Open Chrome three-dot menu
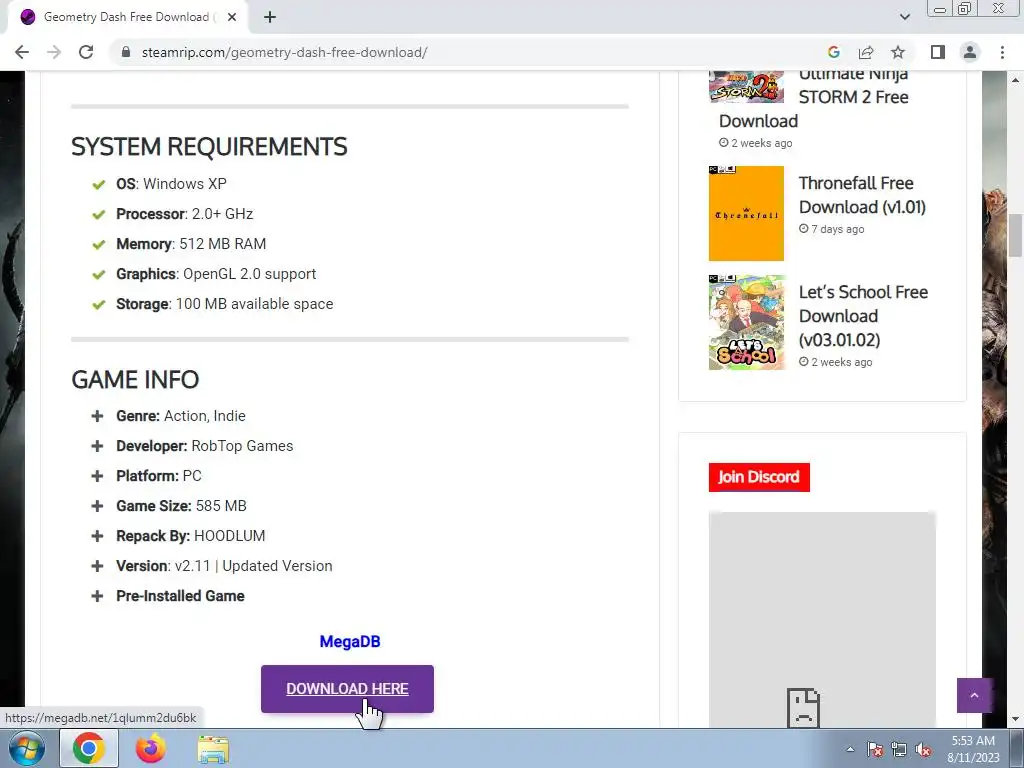 1002,52
